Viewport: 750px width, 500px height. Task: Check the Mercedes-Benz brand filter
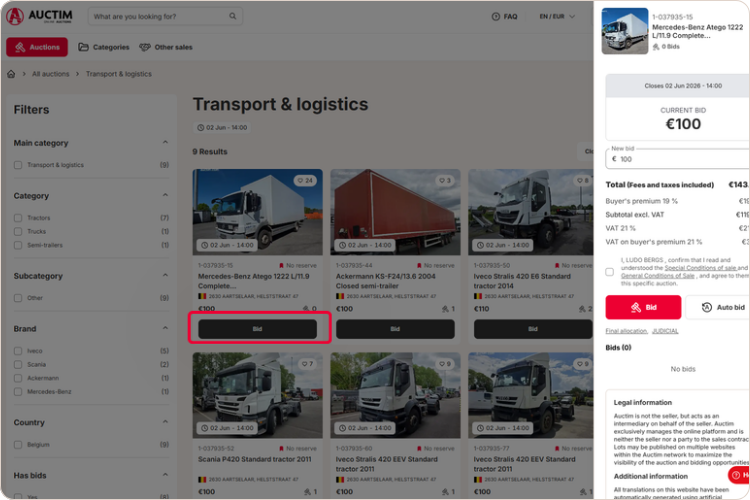18,391
